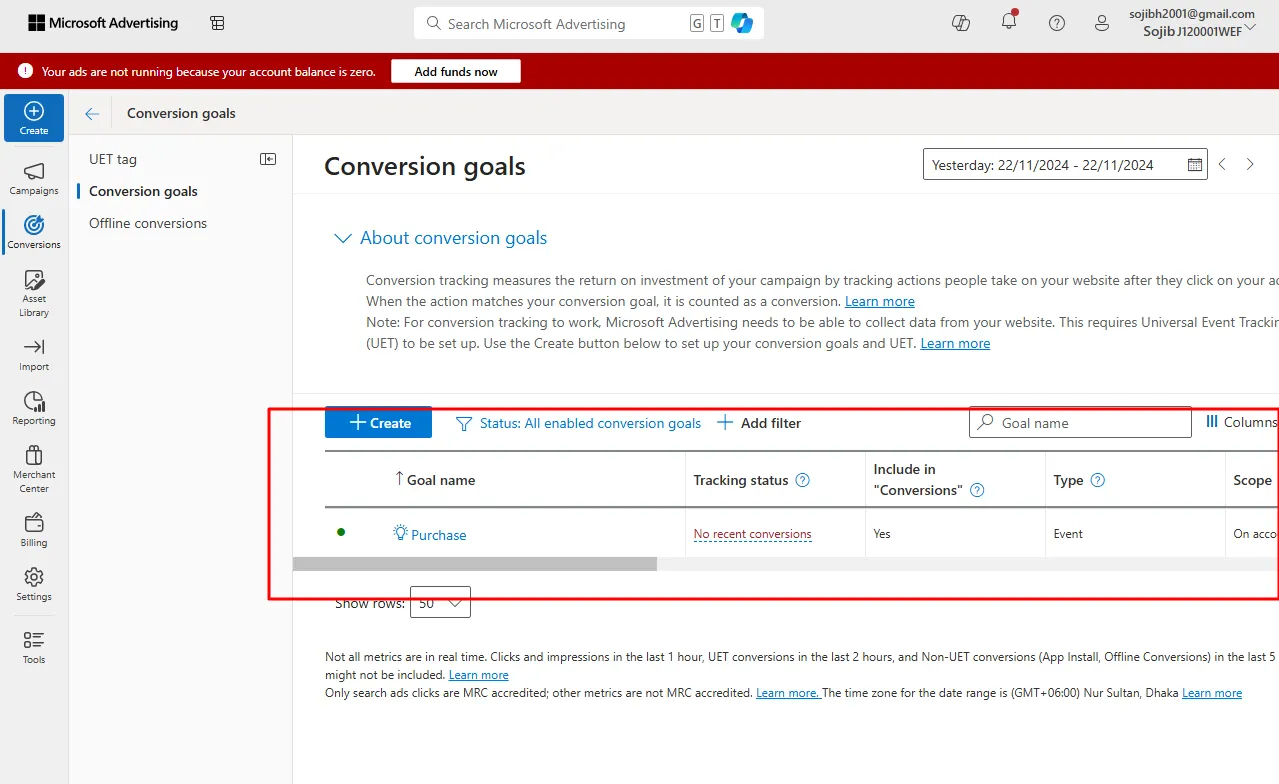Open the Campaigns megaphone icon in sidebar

click(x=34, y=171)
